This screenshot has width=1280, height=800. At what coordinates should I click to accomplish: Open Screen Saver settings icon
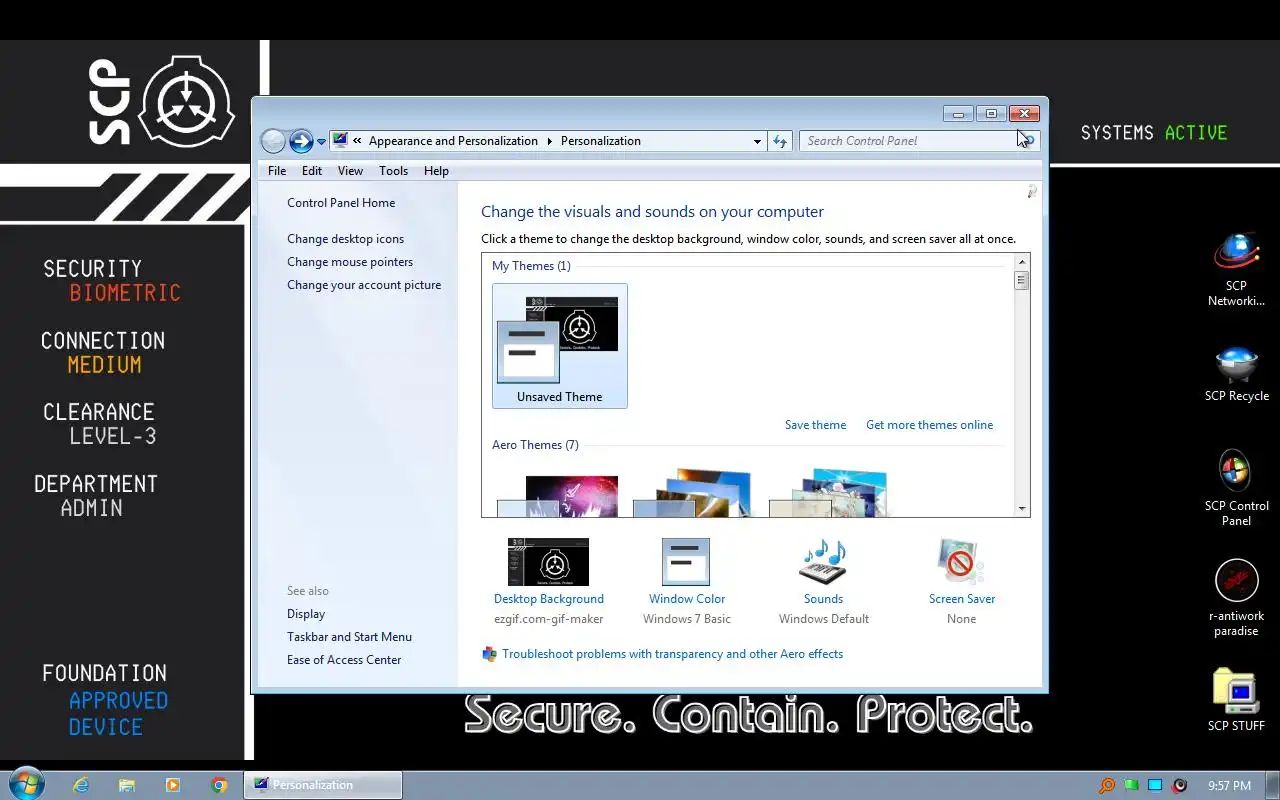tap(961, 562)
